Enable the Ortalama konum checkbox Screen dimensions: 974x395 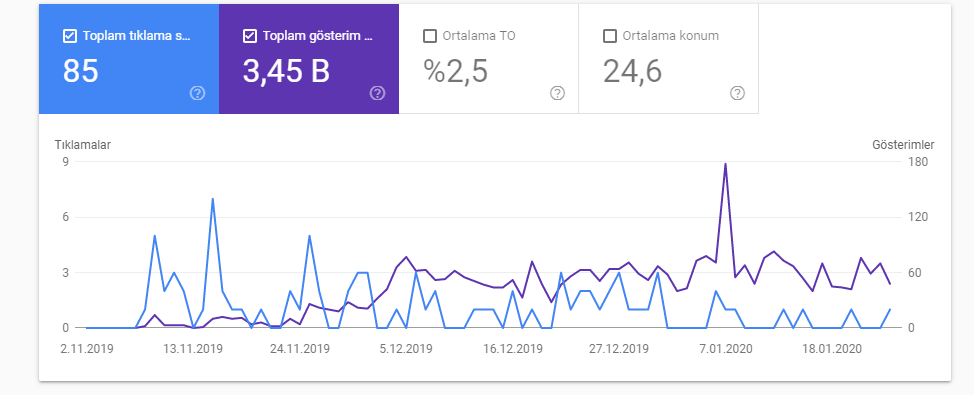click(610, 36)
